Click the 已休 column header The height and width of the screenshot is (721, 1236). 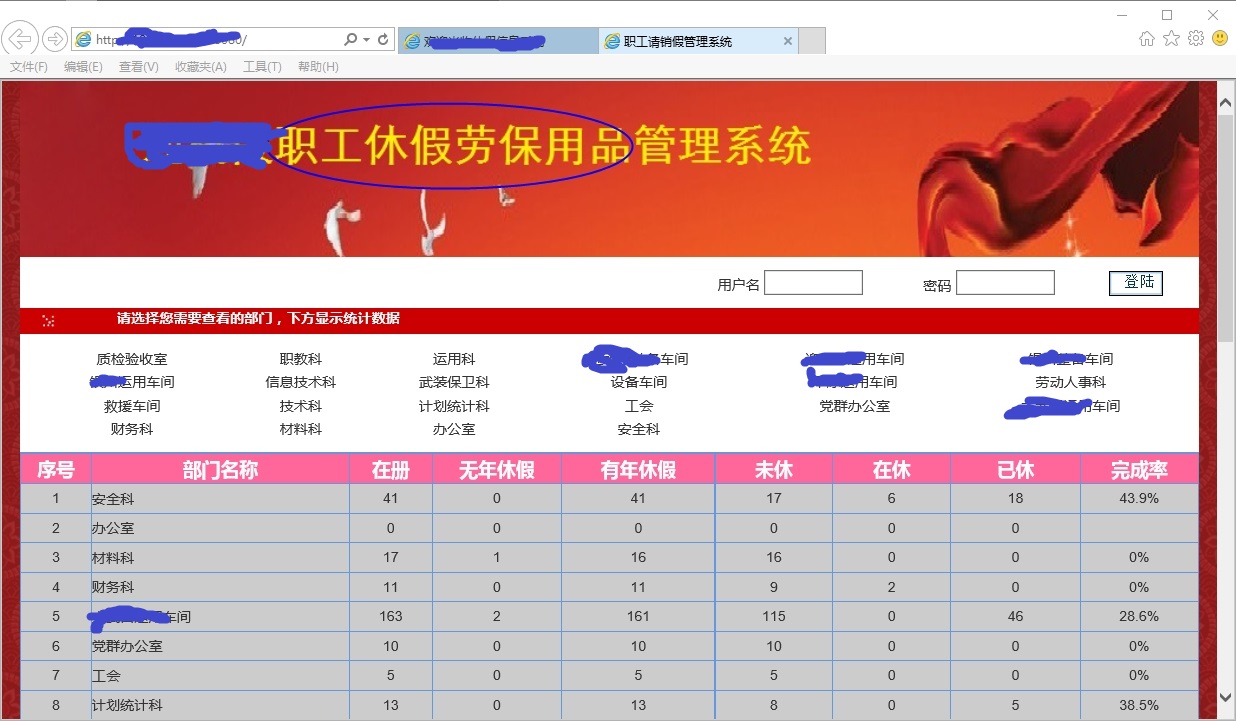coord(1016,470)
